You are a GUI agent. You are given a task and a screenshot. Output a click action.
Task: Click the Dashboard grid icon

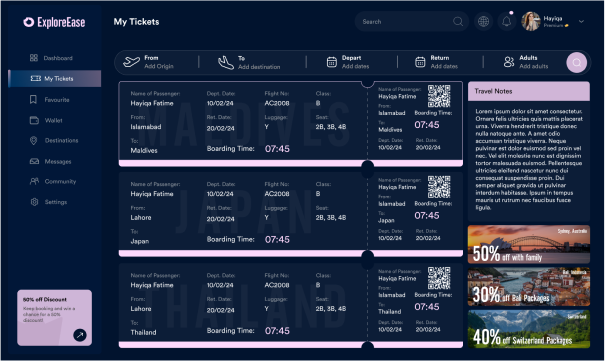(34, 58)
